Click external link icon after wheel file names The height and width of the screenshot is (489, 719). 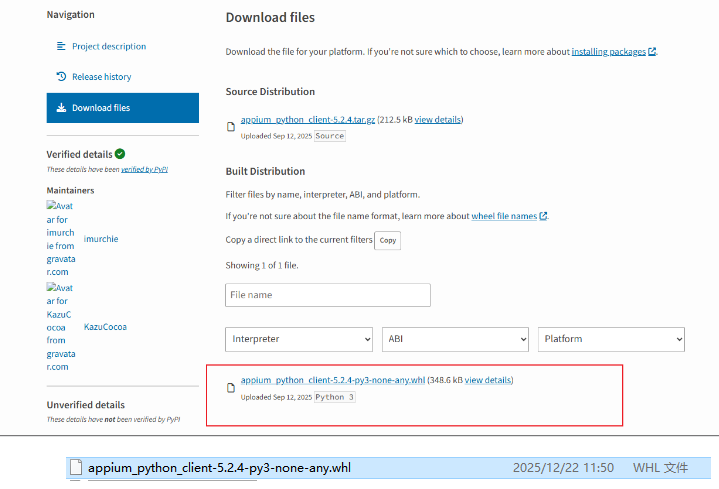click(543, 216)
